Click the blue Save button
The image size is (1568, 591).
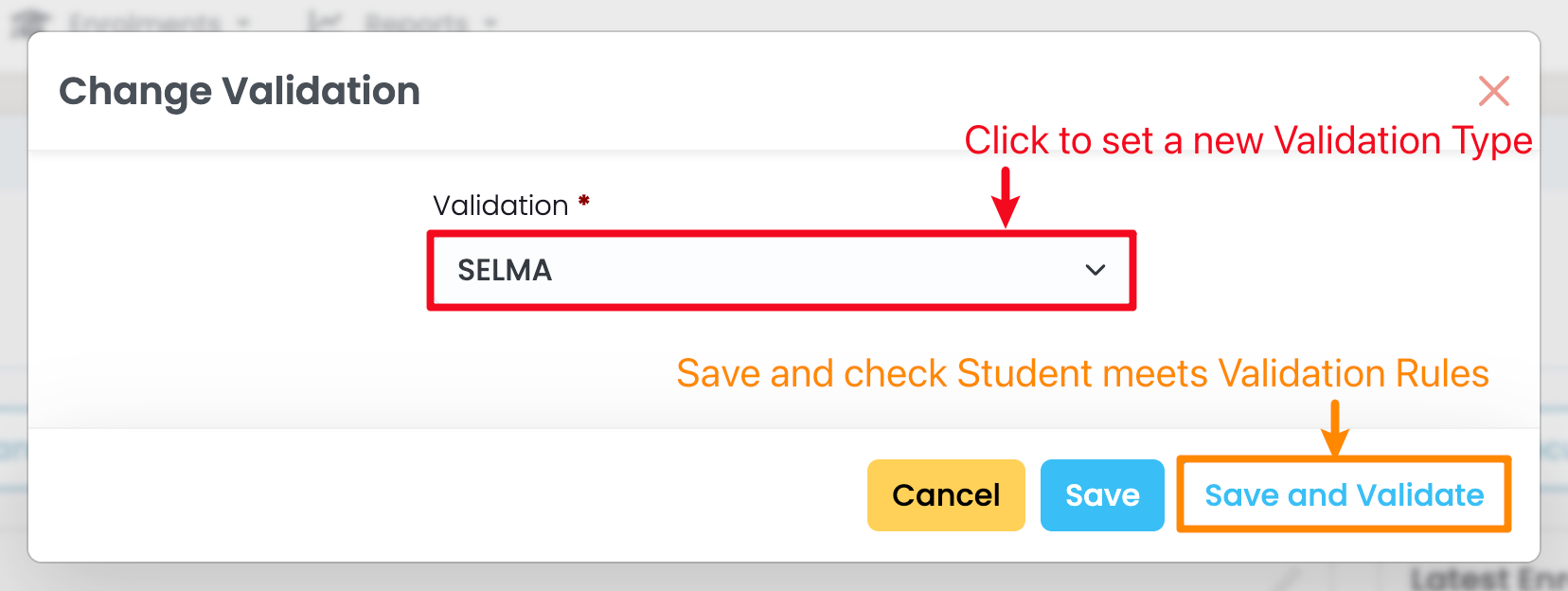tap(1101, 495)
